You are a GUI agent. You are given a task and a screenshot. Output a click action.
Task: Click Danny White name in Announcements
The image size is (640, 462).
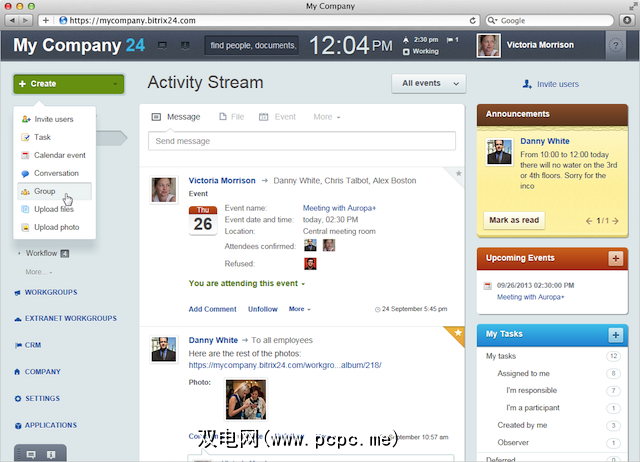(545, 141)
